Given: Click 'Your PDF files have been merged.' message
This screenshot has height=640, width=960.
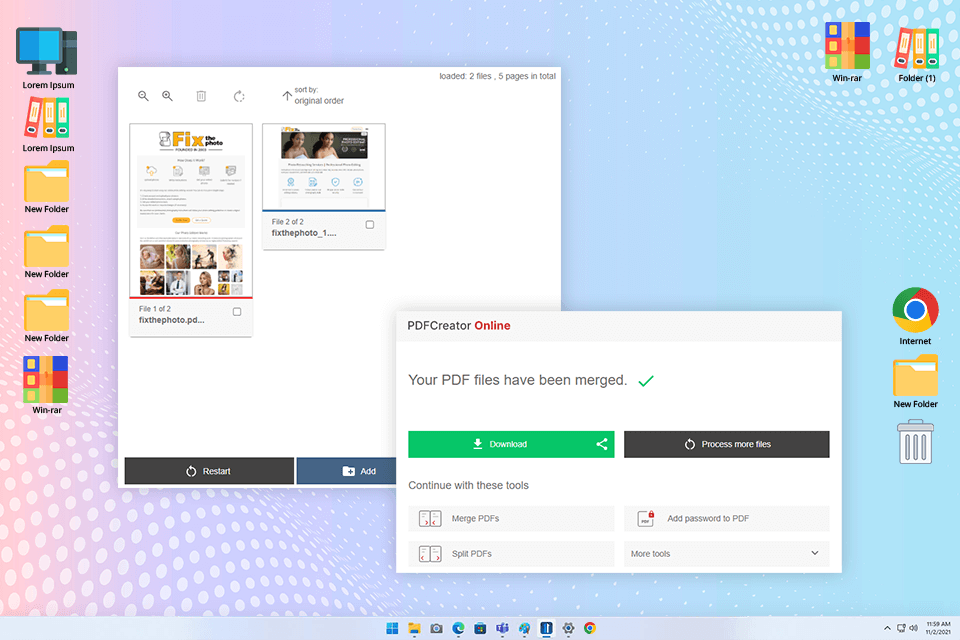Looking at the screenshot, I should click(517, 380).
